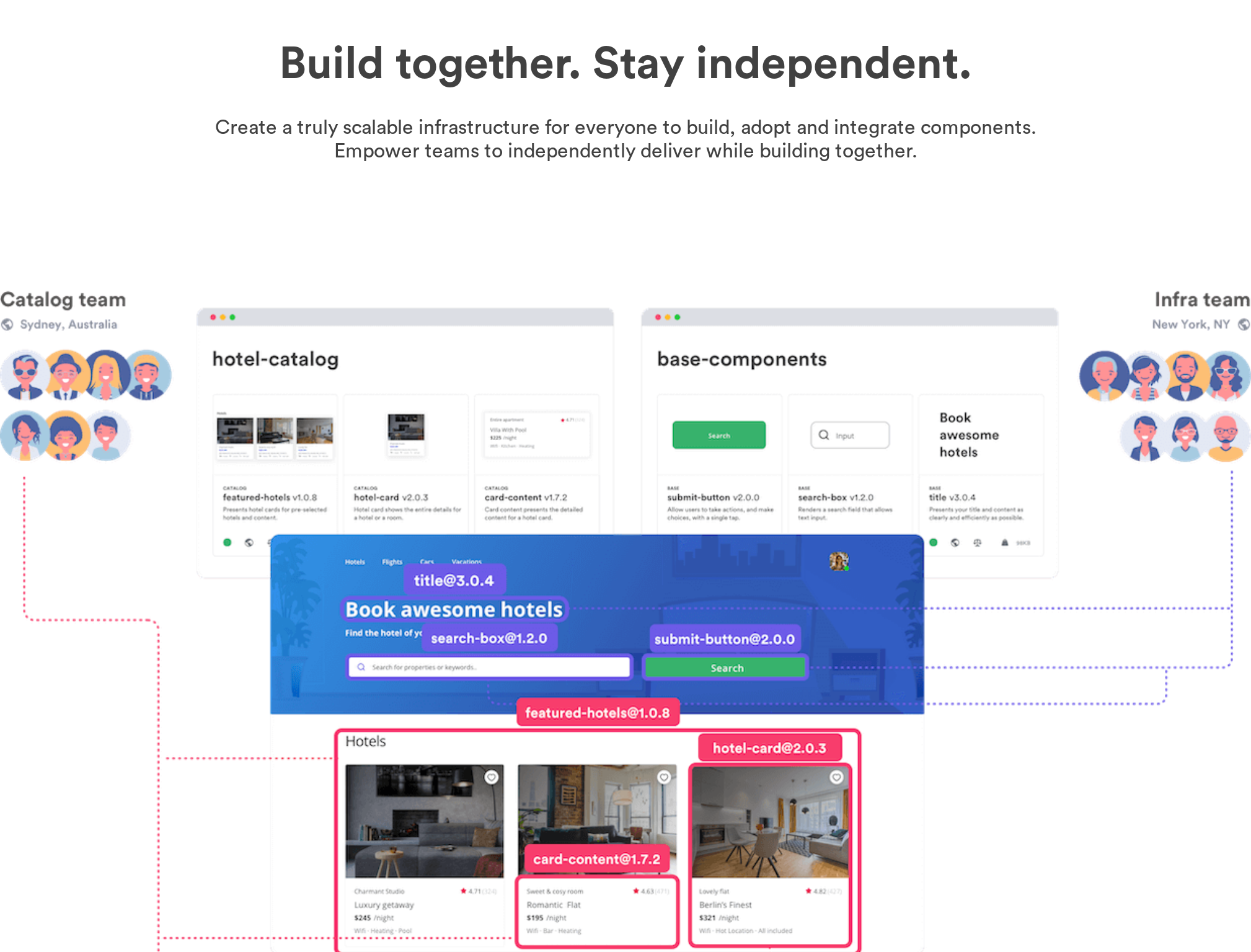Open the user profile avatar in hotel app header
Screen dimensions: 1251x952
tap(839, 561)
